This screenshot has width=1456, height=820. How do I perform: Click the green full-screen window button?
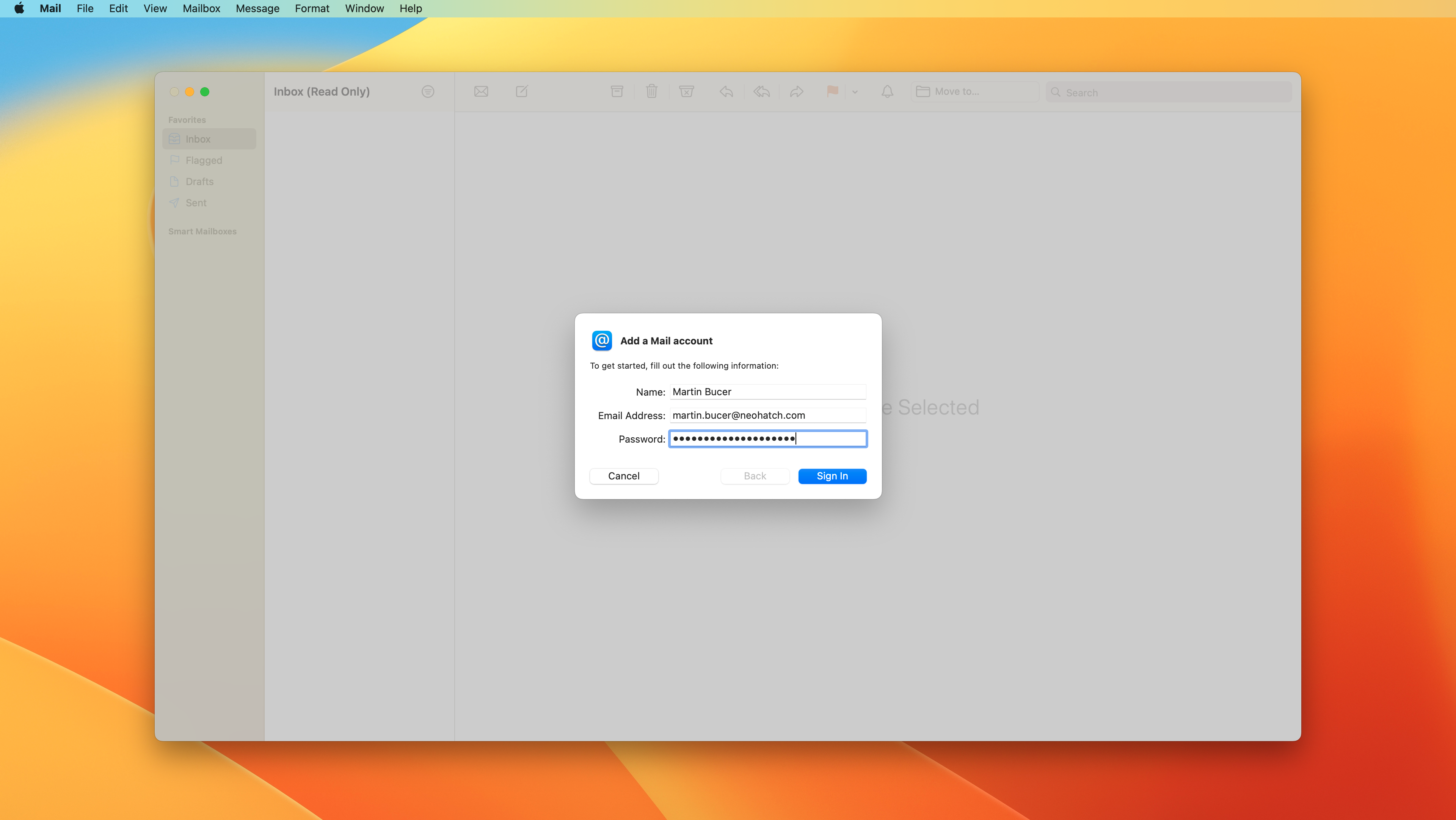tap(205, 92)
